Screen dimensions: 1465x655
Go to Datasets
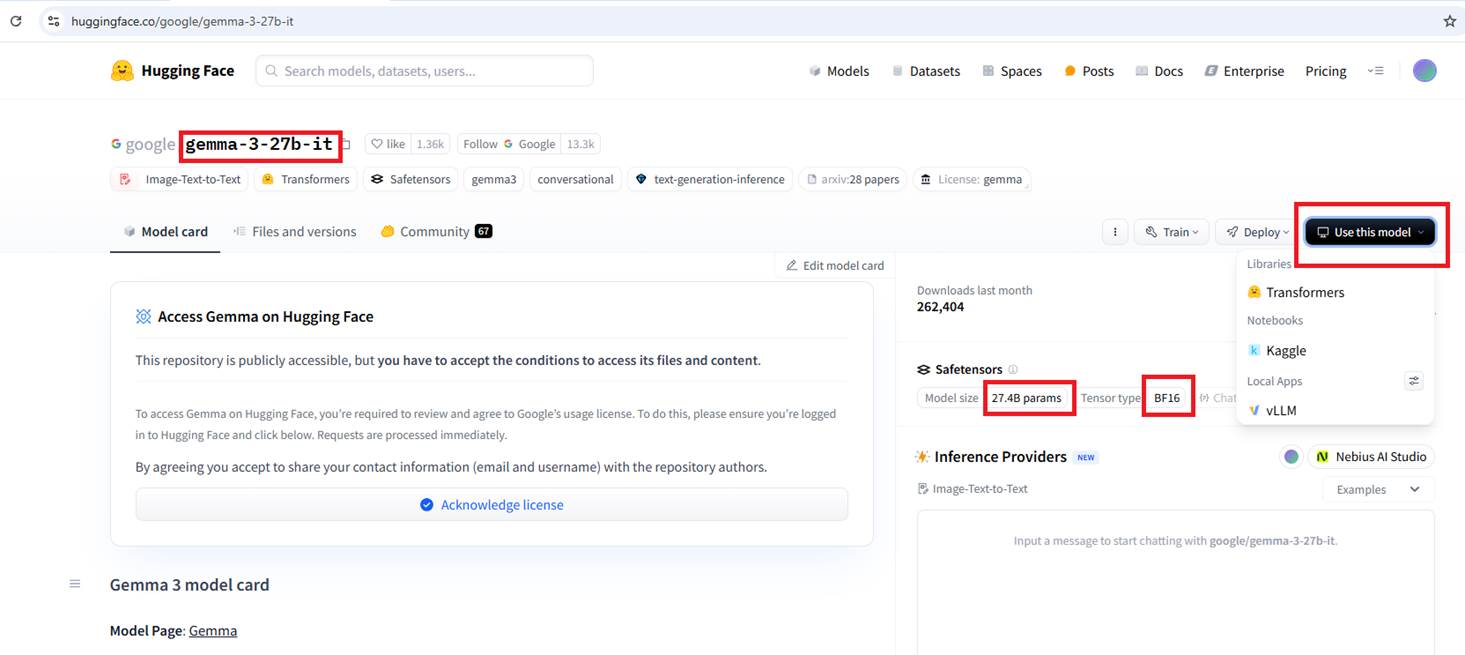(926, 71)
